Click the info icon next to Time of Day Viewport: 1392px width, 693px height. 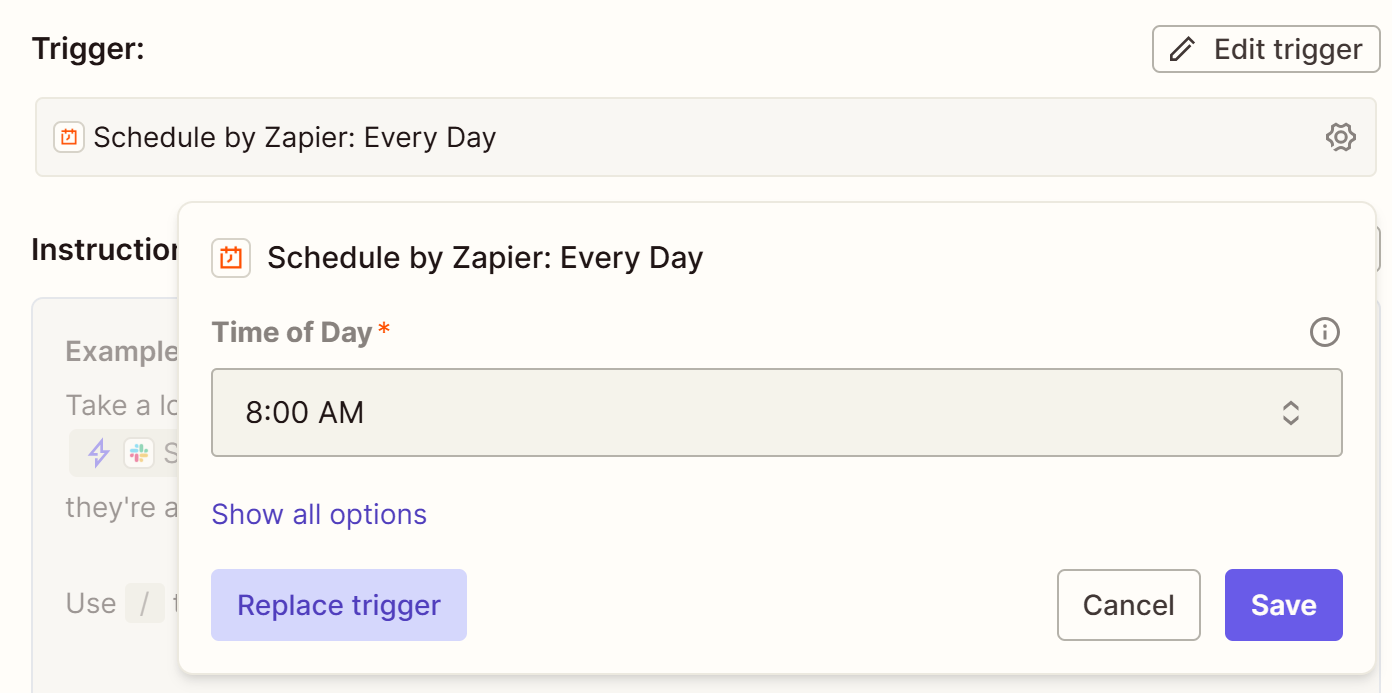(1324, 332)
